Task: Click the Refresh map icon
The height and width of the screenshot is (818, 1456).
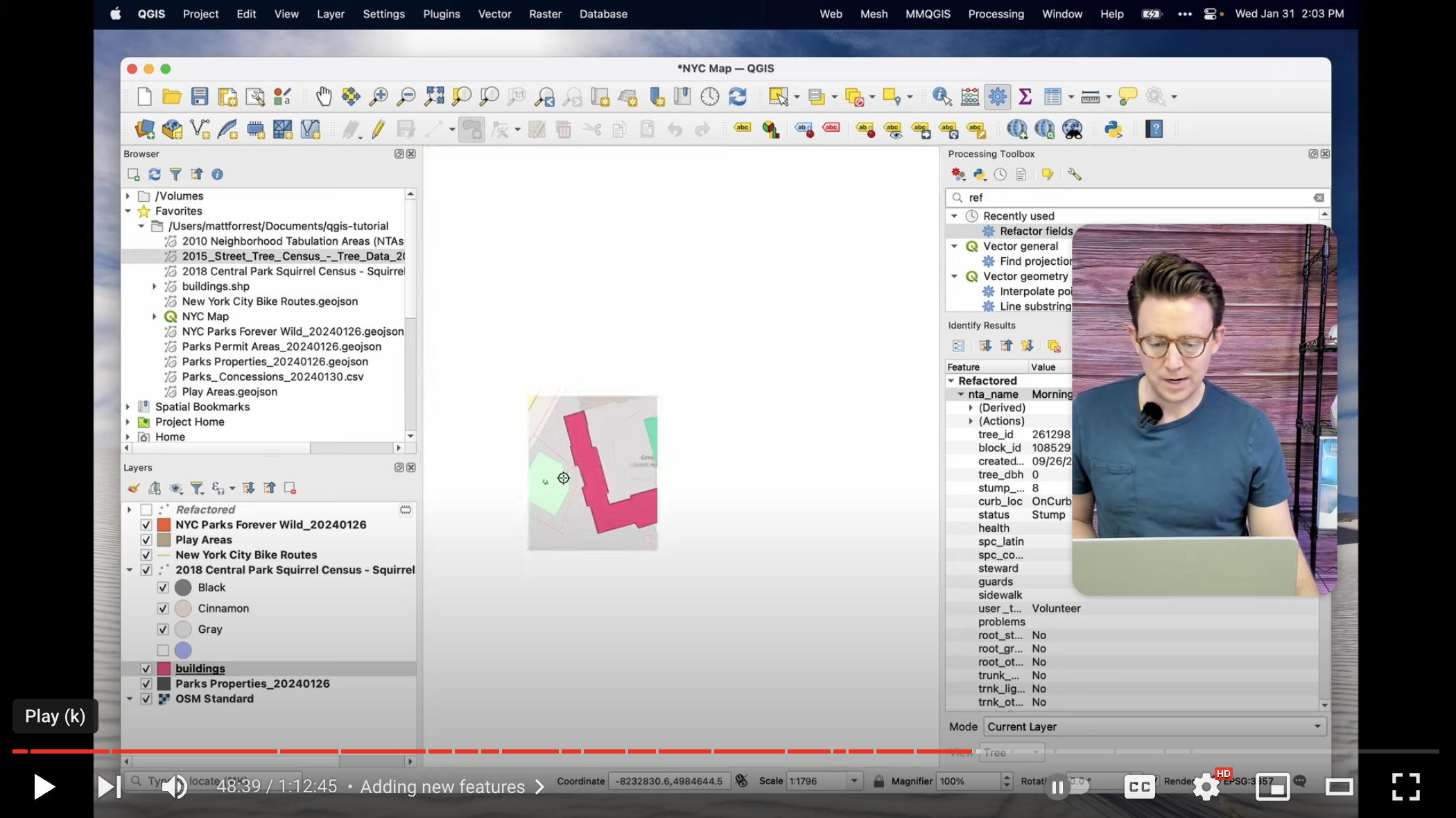Action: pos(738,96)
